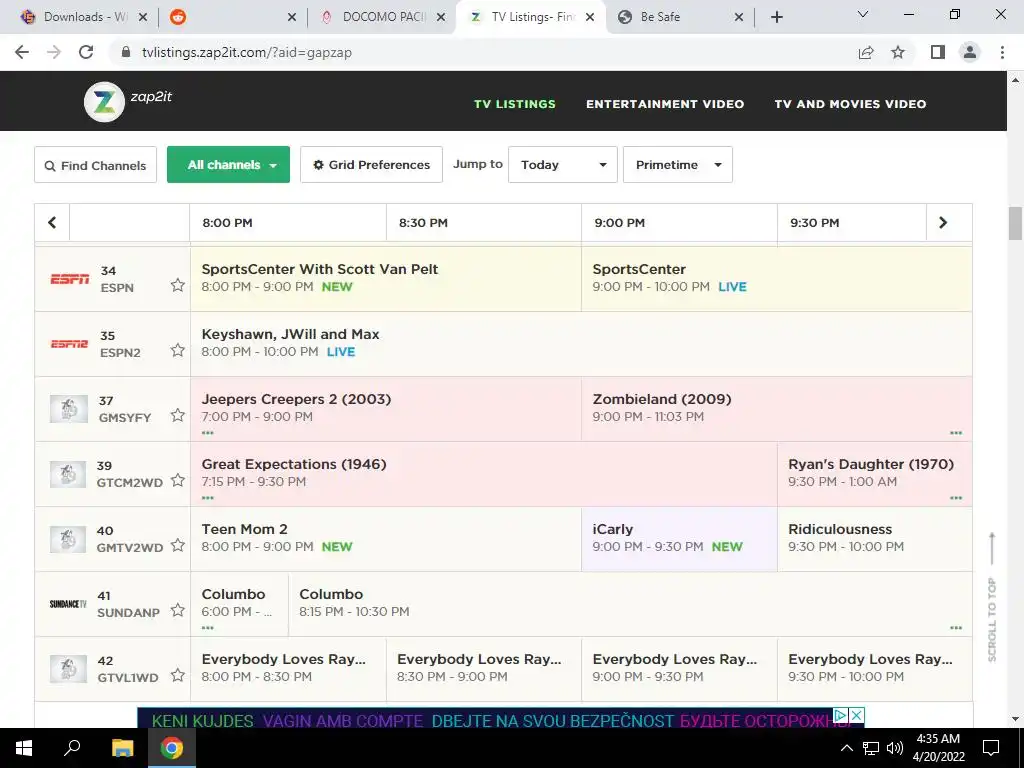Bookmark this page with star

[899, 52]
